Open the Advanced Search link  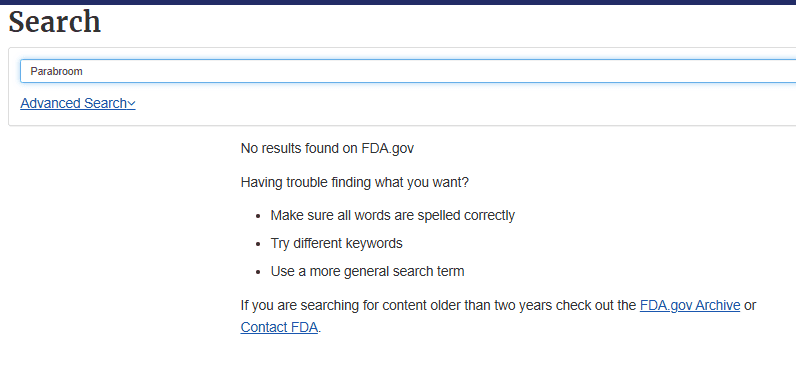point(78,103)
